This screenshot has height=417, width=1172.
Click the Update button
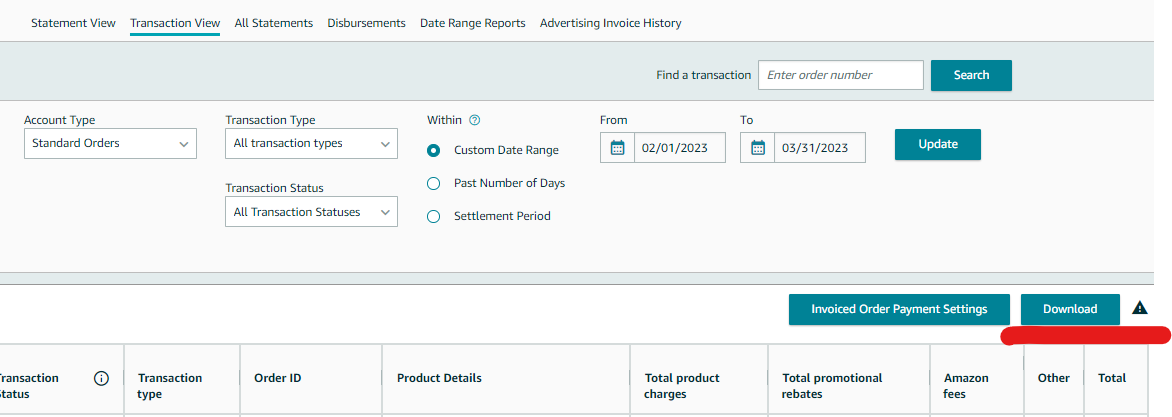coord(937,144)
